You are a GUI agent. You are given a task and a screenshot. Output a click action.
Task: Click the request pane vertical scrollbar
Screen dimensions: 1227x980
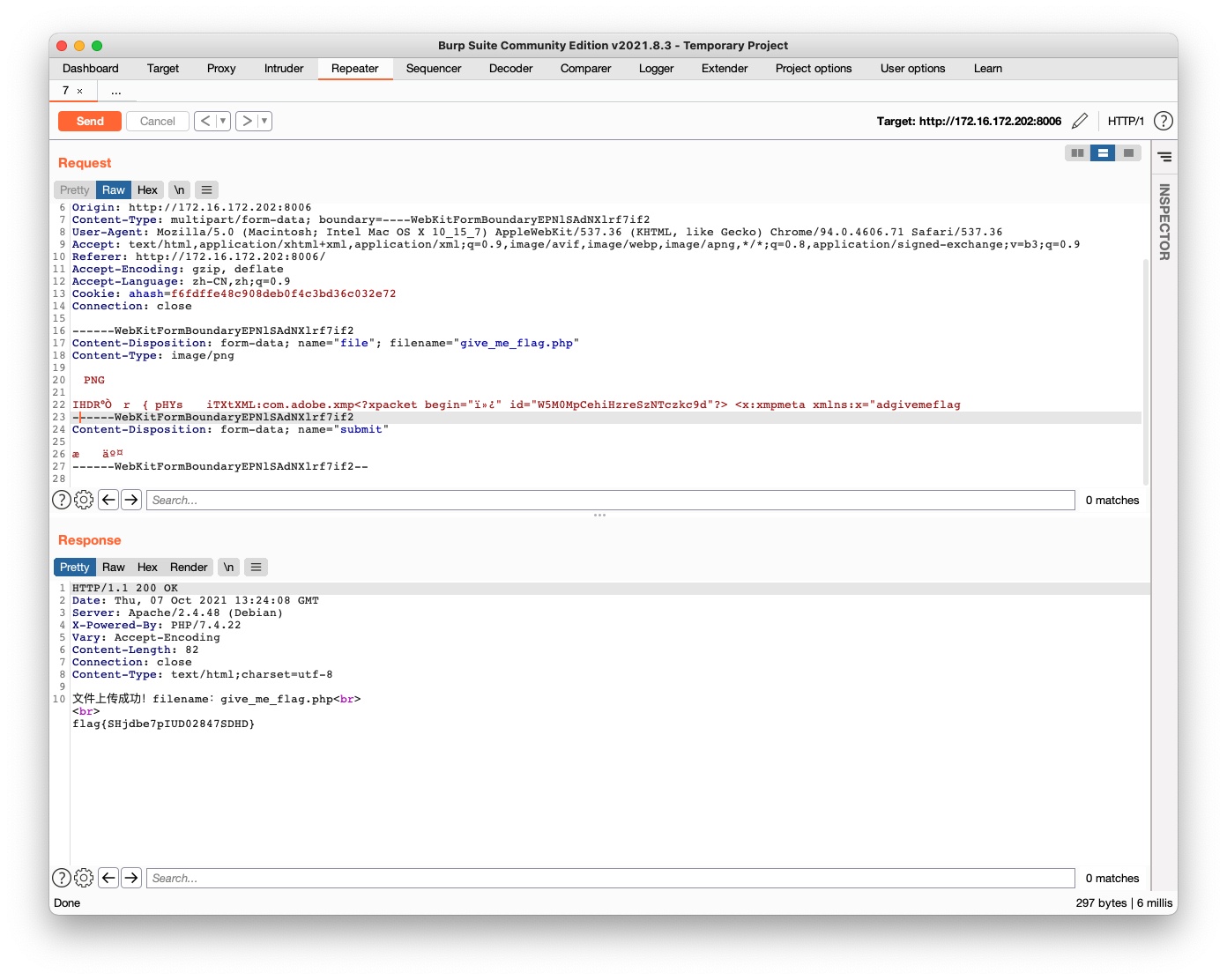click(x=1146, y=370)
